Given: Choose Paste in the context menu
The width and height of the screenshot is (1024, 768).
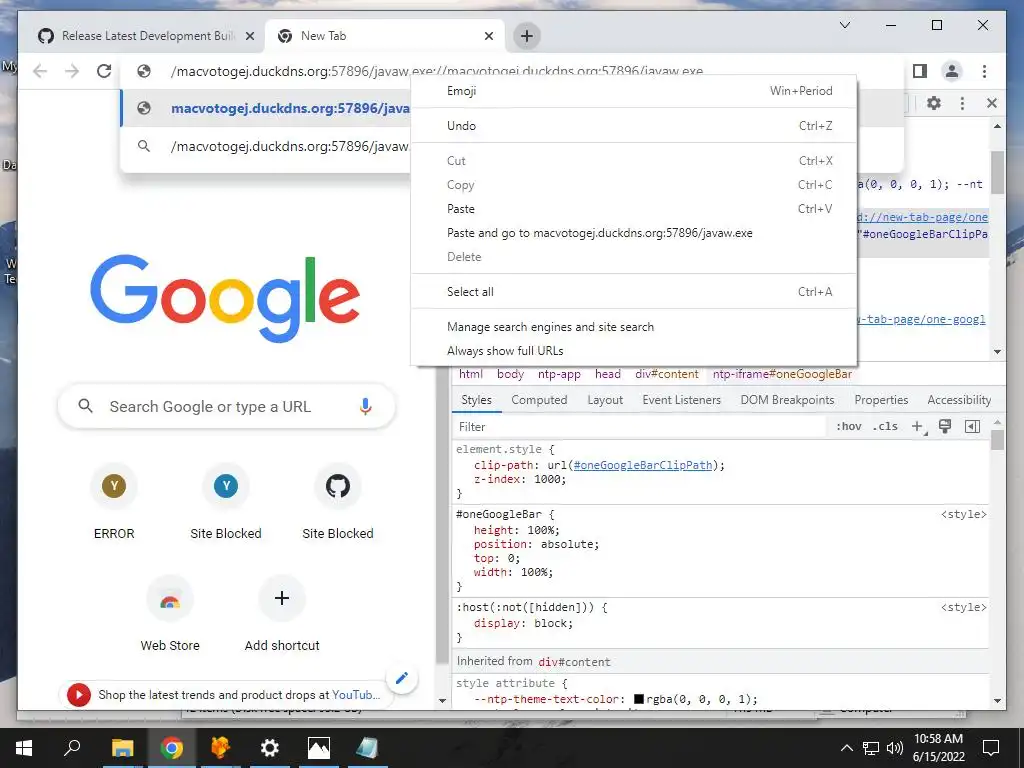Looking at the screenshot, I should (633, 209).
